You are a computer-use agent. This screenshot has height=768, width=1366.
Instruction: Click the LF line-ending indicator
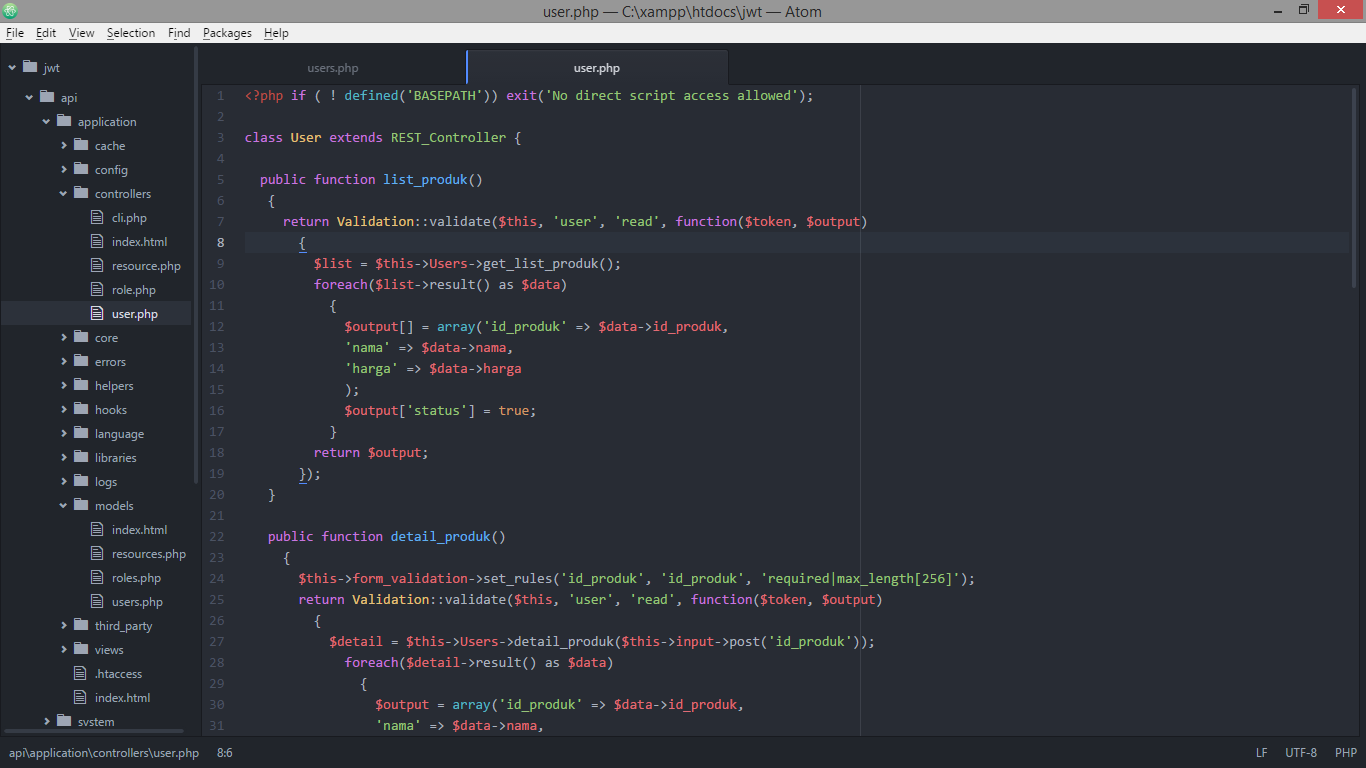tap(1261, 752)
